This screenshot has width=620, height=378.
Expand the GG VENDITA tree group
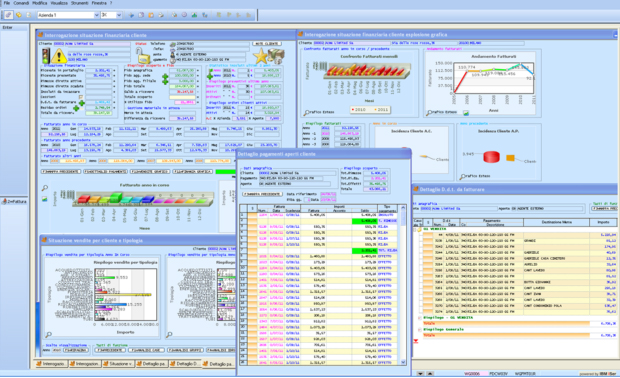click(x=415, y=229)
